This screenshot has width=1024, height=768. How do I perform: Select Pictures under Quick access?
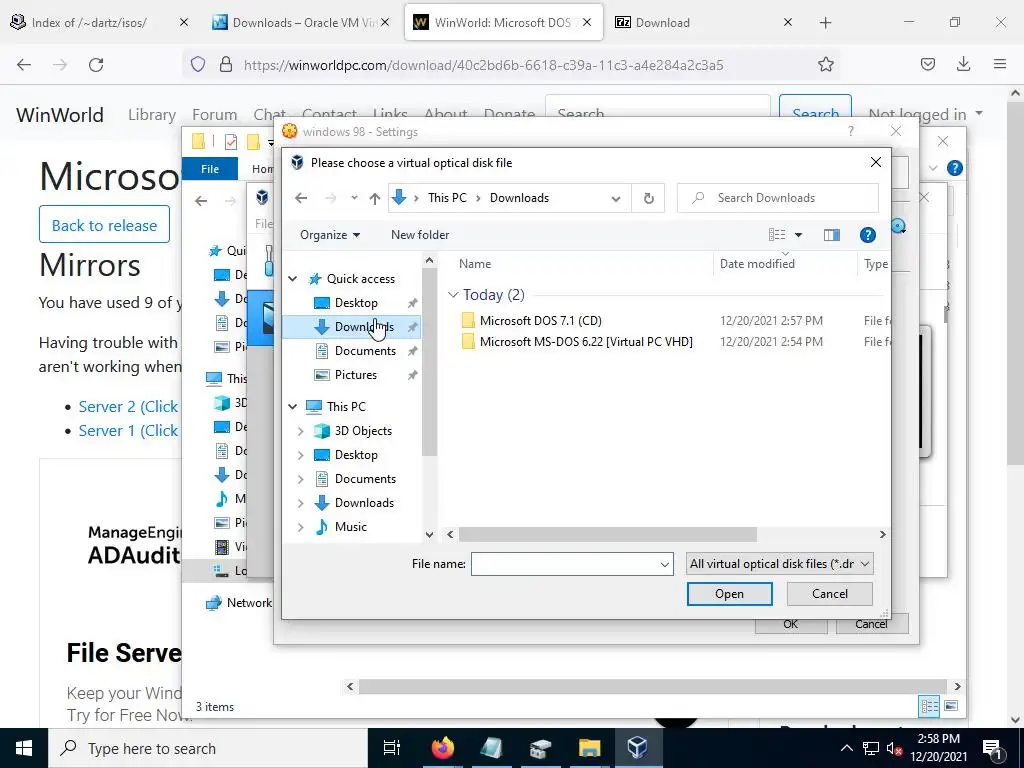tap(355, 375)
